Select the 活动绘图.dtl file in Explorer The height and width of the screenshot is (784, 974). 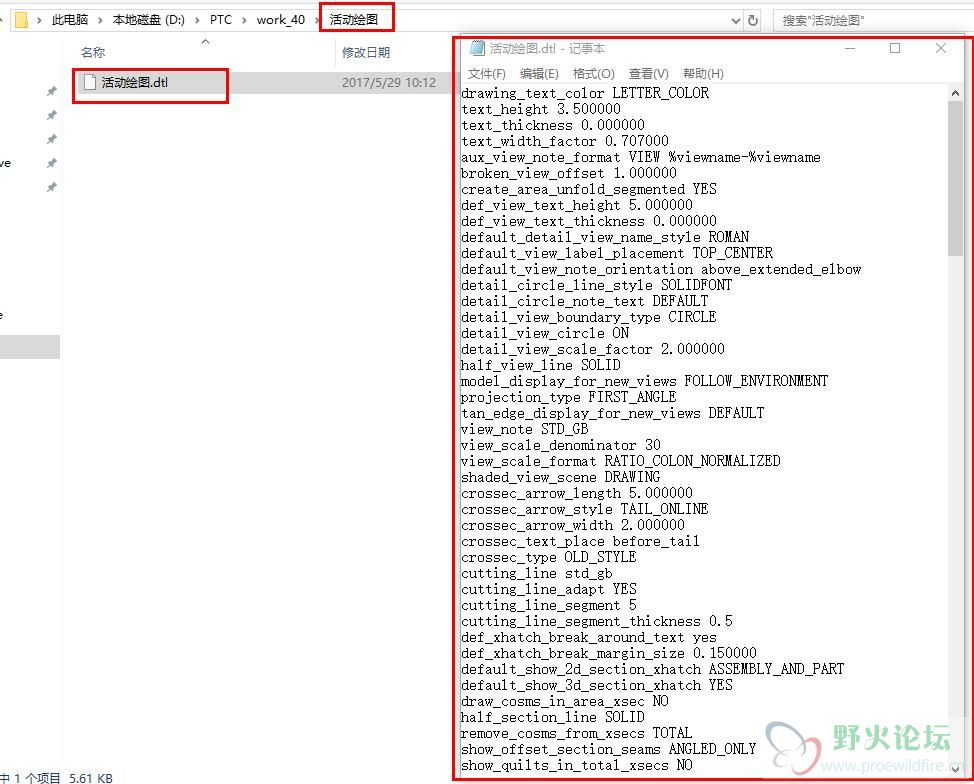[x=134, y=83]
